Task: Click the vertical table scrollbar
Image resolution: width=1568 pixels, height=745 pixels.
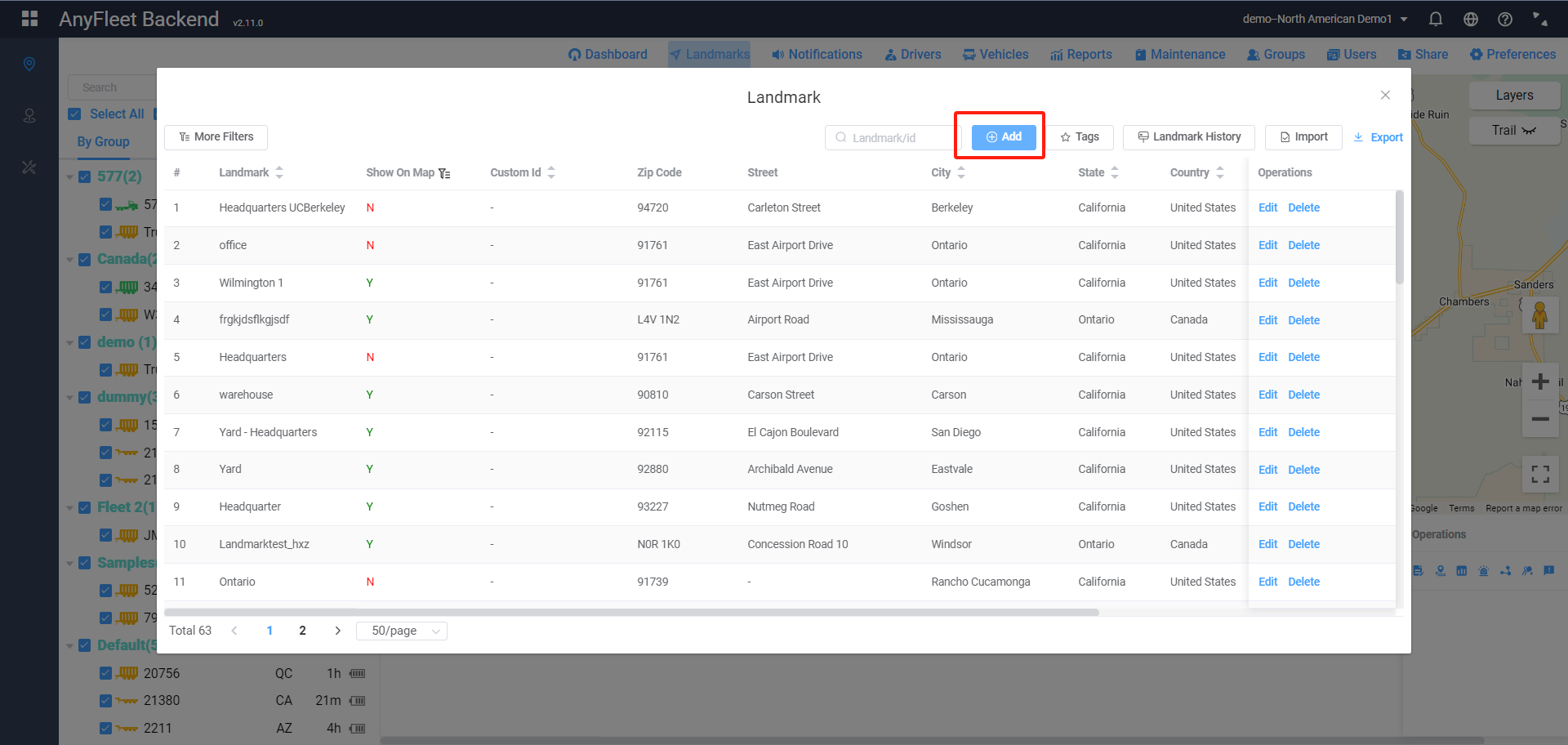Action: click(1399, 237)
